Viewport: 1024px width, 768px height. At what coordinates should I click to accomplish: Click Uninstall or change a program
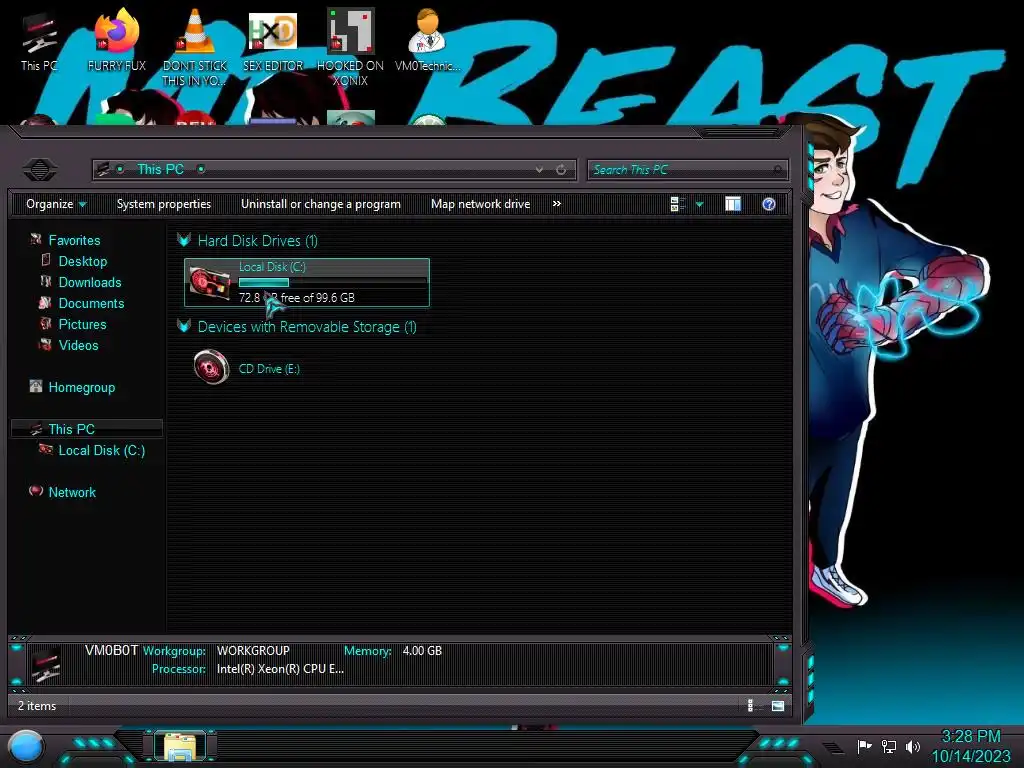pyautogui.click(x=321, y=204)
